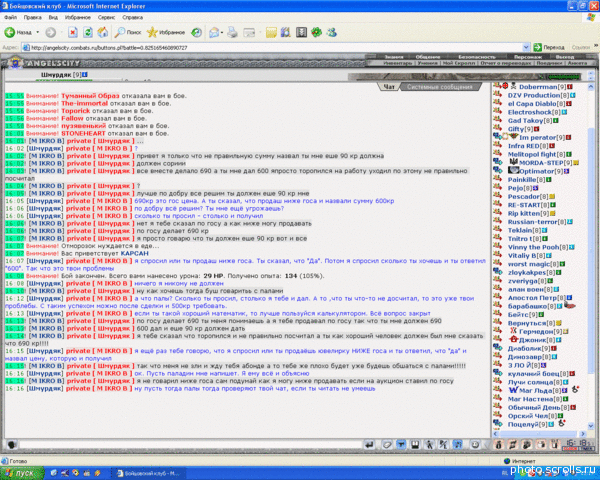This screenshot has width=600, height=480.
Task: Send chat message with enter-arrow icon
Action: pos(369,444)
